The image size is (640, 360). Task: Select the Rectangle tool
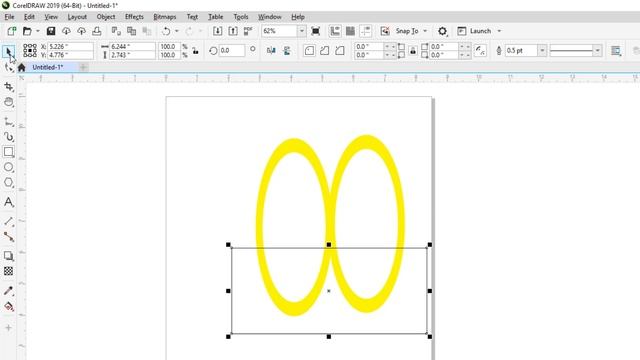tap(9, 152)
